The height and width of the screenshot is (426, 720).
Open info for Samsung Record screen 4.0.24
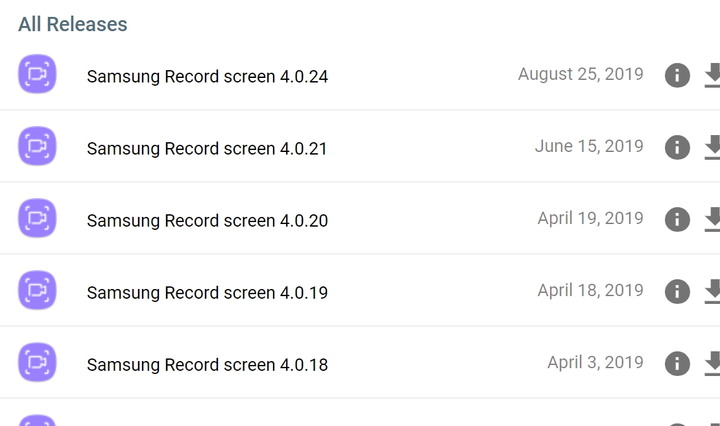[x=677, y=75]
